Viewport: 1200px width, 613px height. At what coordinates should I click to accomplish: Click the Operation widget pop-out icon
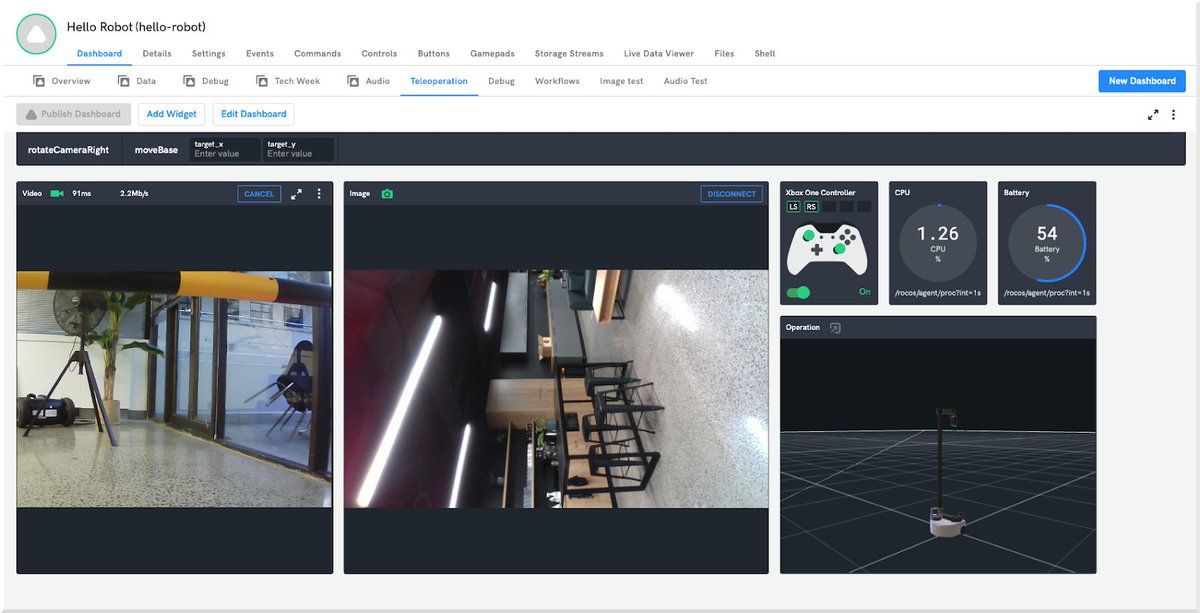click(835, 327)
